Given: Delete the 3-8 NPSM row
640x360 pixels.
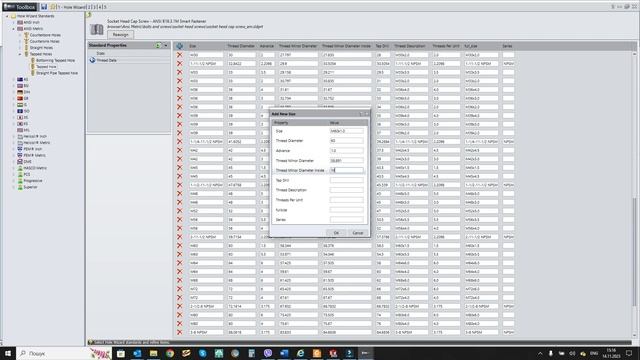Looking at the screenshot, I should pyautogui.click(x=180, y=332).
